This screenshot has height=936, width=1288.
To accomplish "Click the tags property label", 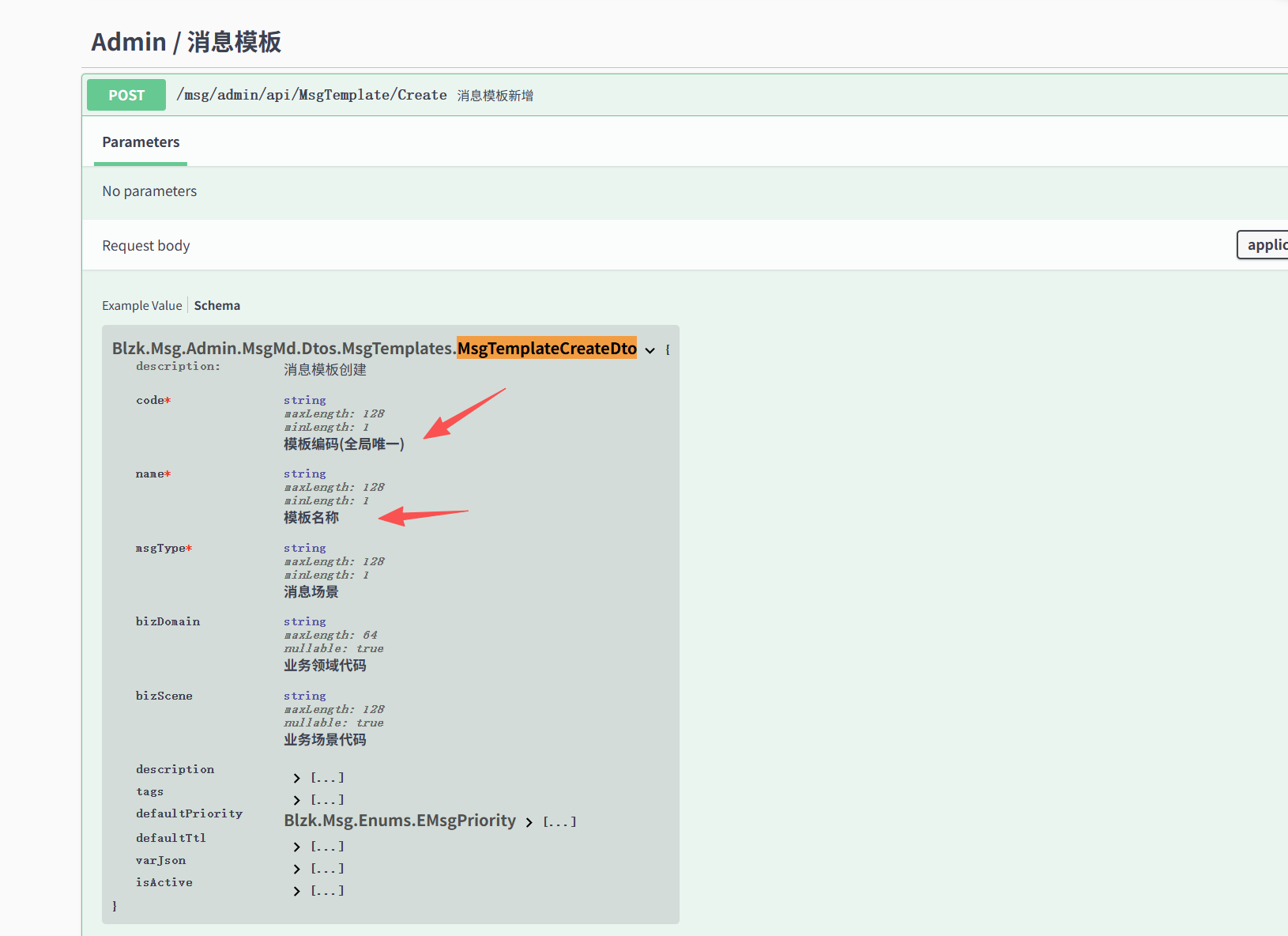I will click(149, 792).
